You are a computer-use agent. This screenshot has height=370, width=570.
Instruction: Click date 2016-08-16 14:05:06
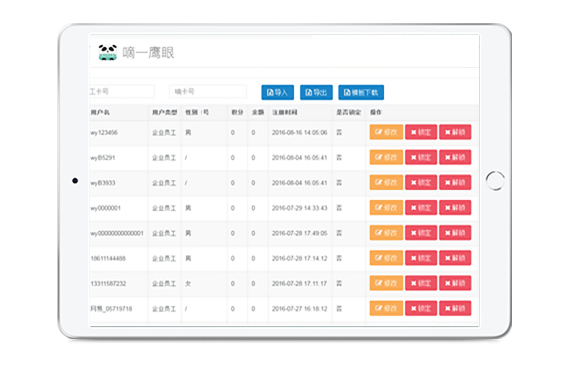(x=300, y=133)
